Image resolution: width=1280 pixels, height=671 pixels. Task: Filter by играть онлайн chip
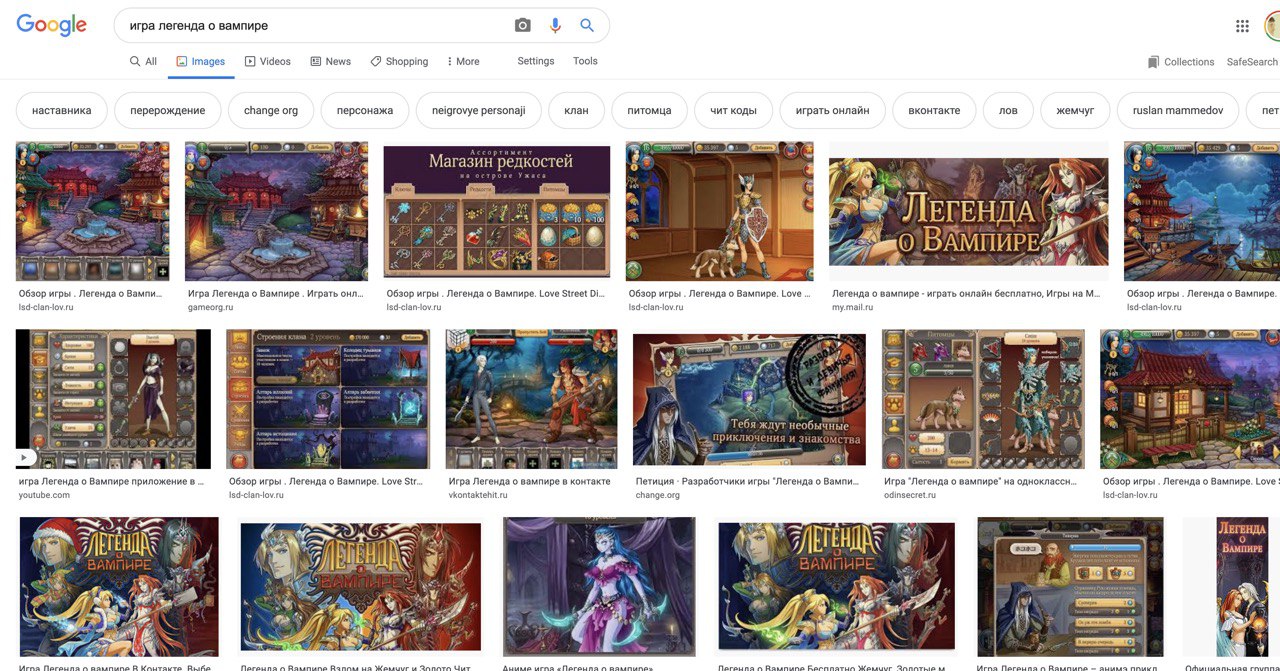(832, 111)
